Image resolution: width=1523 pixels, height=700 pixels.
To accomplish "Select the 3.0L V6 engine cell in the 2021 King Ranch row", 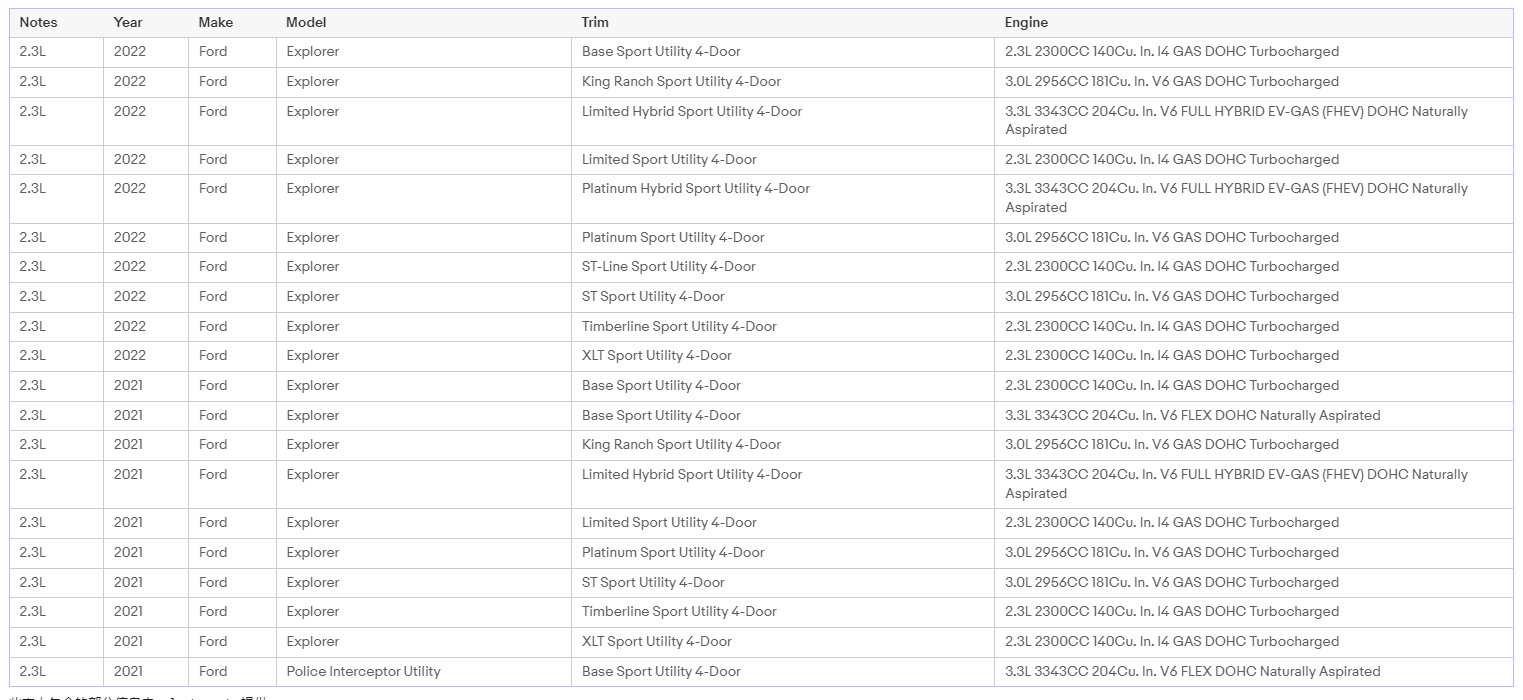I will pyautogui.click(x=1172, y=444).
